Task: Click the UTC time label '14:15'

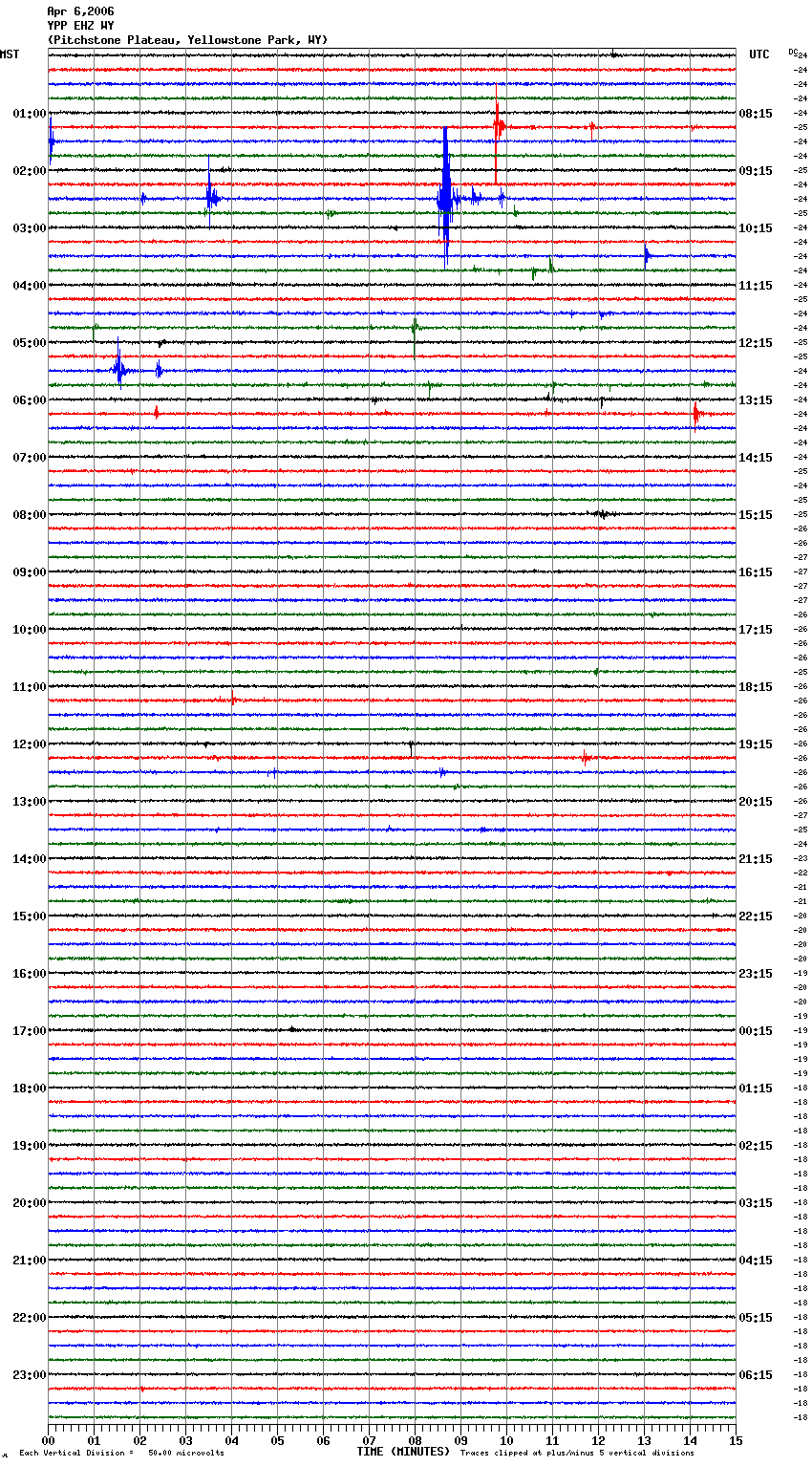Action: coord(756,458)
